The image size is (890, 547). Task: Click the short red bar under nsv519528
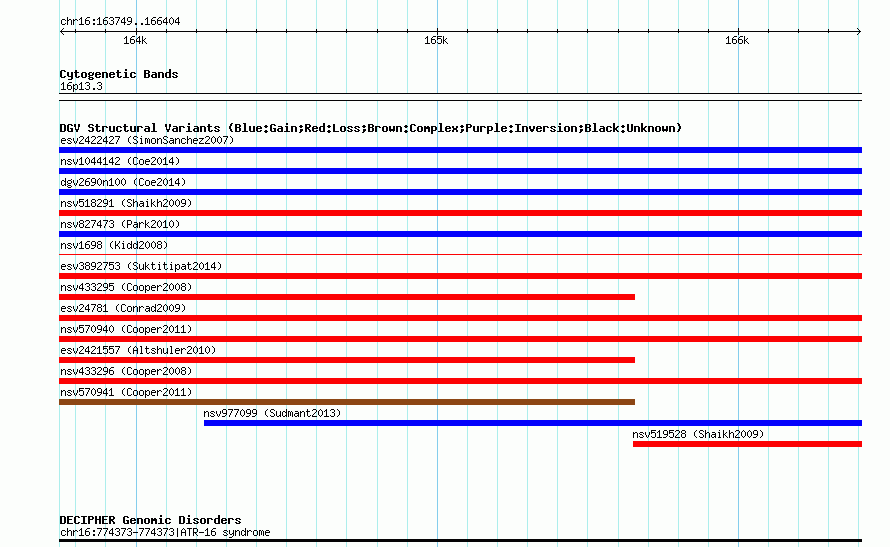(x=748, y=444)
